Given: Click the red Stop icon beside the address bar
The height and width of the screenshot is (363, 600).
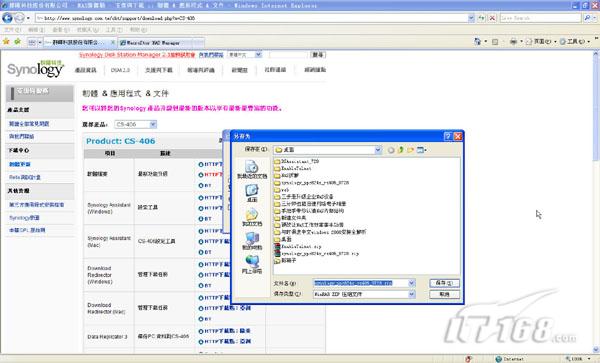Looking at the screenshot, I should [x=492, y=18].
